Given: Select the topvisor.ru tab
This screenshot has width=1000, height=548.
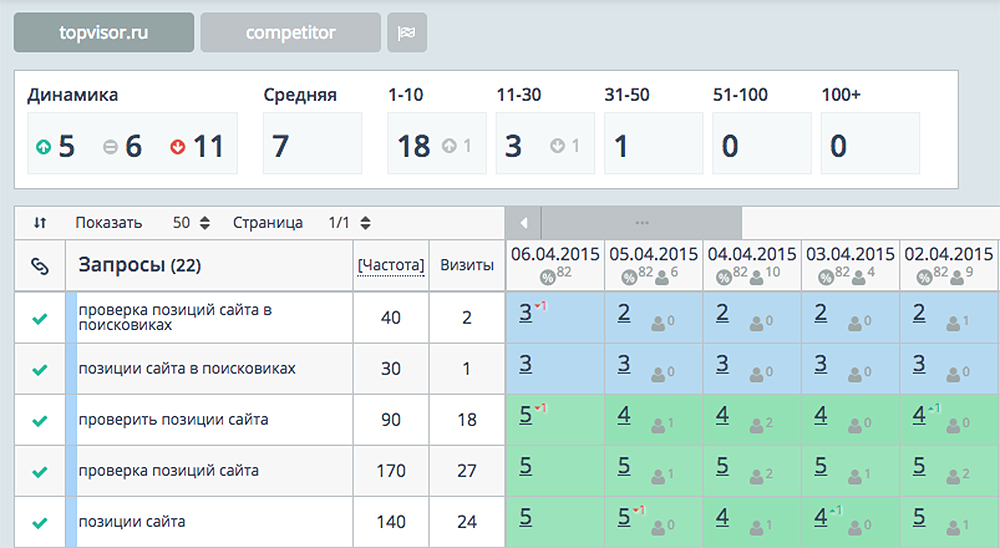Looking at the screenshot, I should tap(104, 32).
